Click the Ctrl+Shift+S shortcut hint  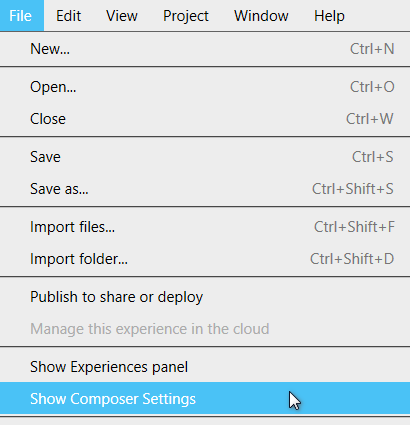(353, 189)
